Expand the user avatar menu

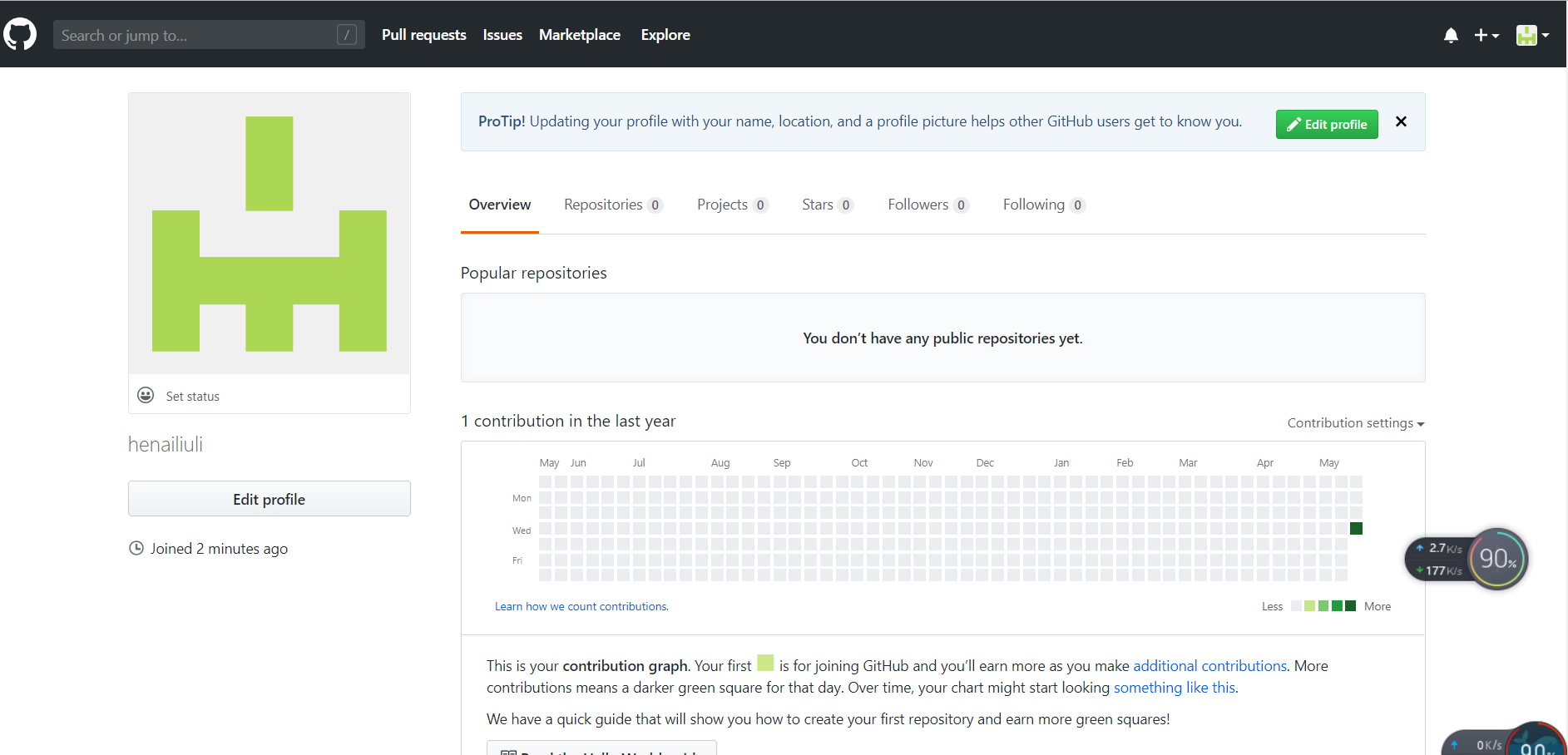pyautogui.click(x=1532, y=35)
